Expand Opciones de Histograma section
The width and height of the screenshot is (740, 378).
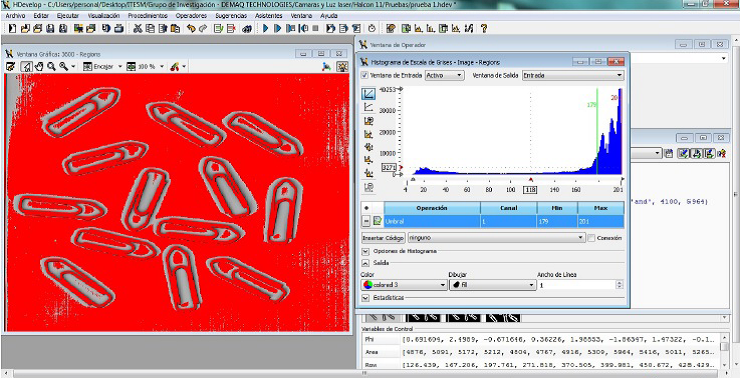click(365, 252)
